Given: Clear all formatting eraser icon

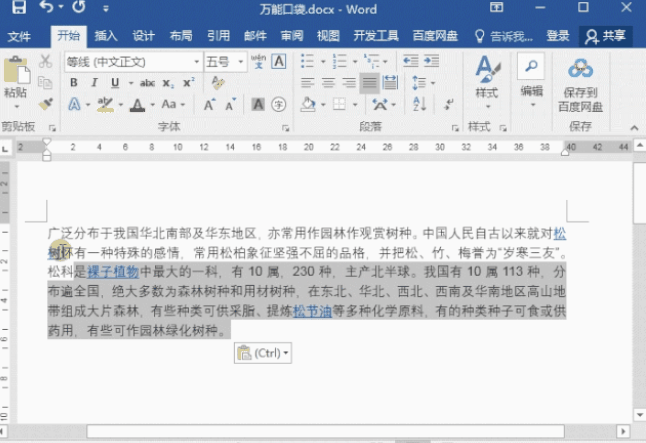Looking at the screenshot, I should 218,83.
